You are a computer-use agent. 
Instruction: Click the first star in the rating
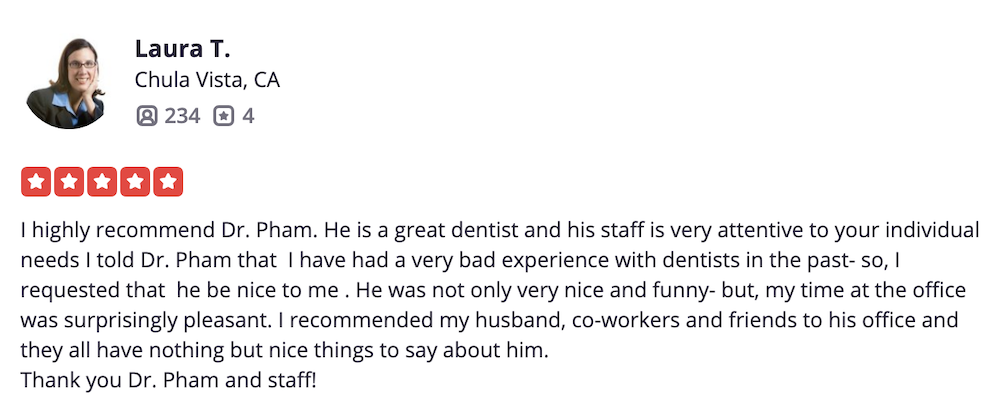coord(36,182)
